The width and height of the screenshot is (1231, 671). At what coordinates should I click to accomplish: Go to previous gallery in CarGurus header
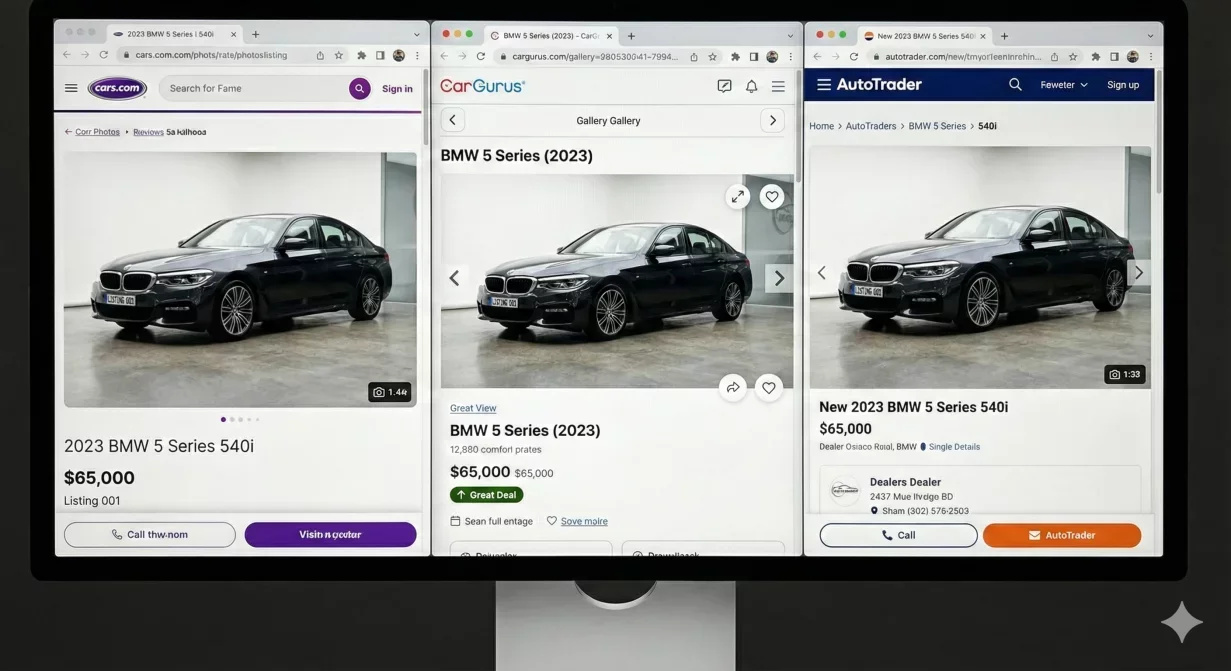click(x=452, y=120)
